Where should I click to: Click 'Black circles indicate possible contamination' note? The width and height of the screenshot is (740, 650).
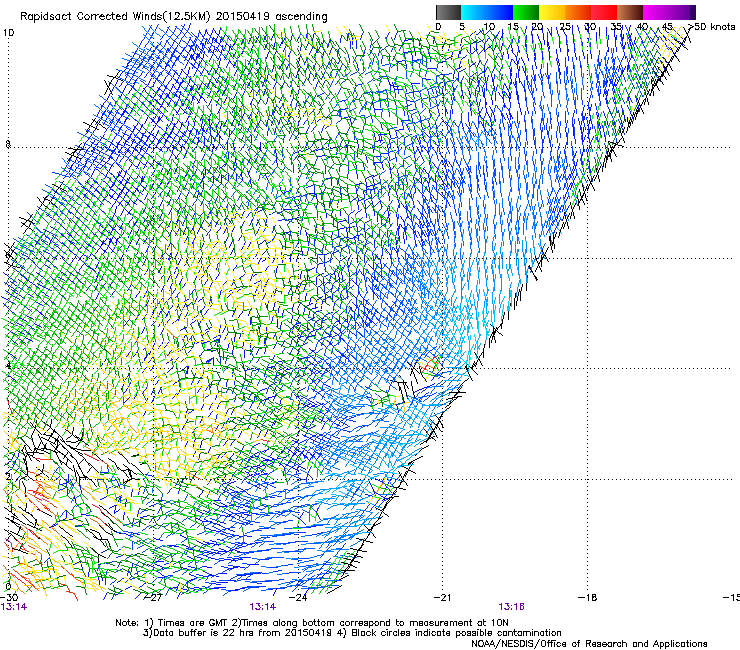pyautogui.click(x=456, y=633)
